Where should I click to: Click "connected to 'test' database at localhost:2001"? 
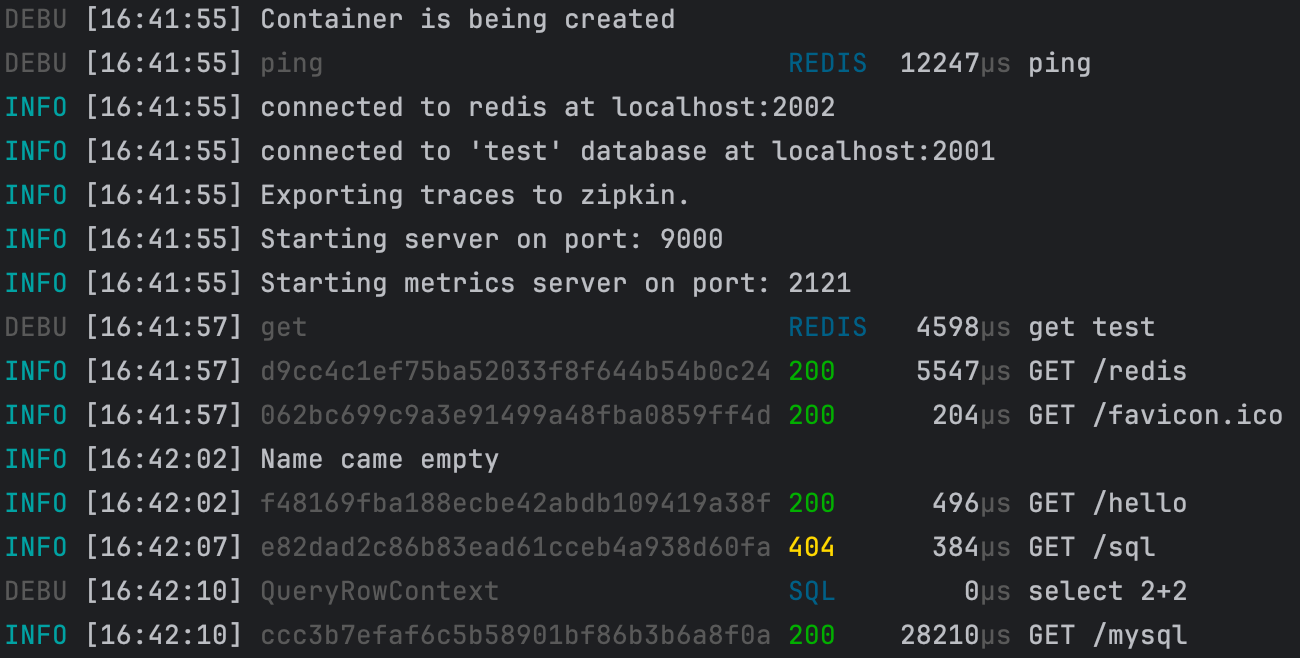[x=628, y=151]
